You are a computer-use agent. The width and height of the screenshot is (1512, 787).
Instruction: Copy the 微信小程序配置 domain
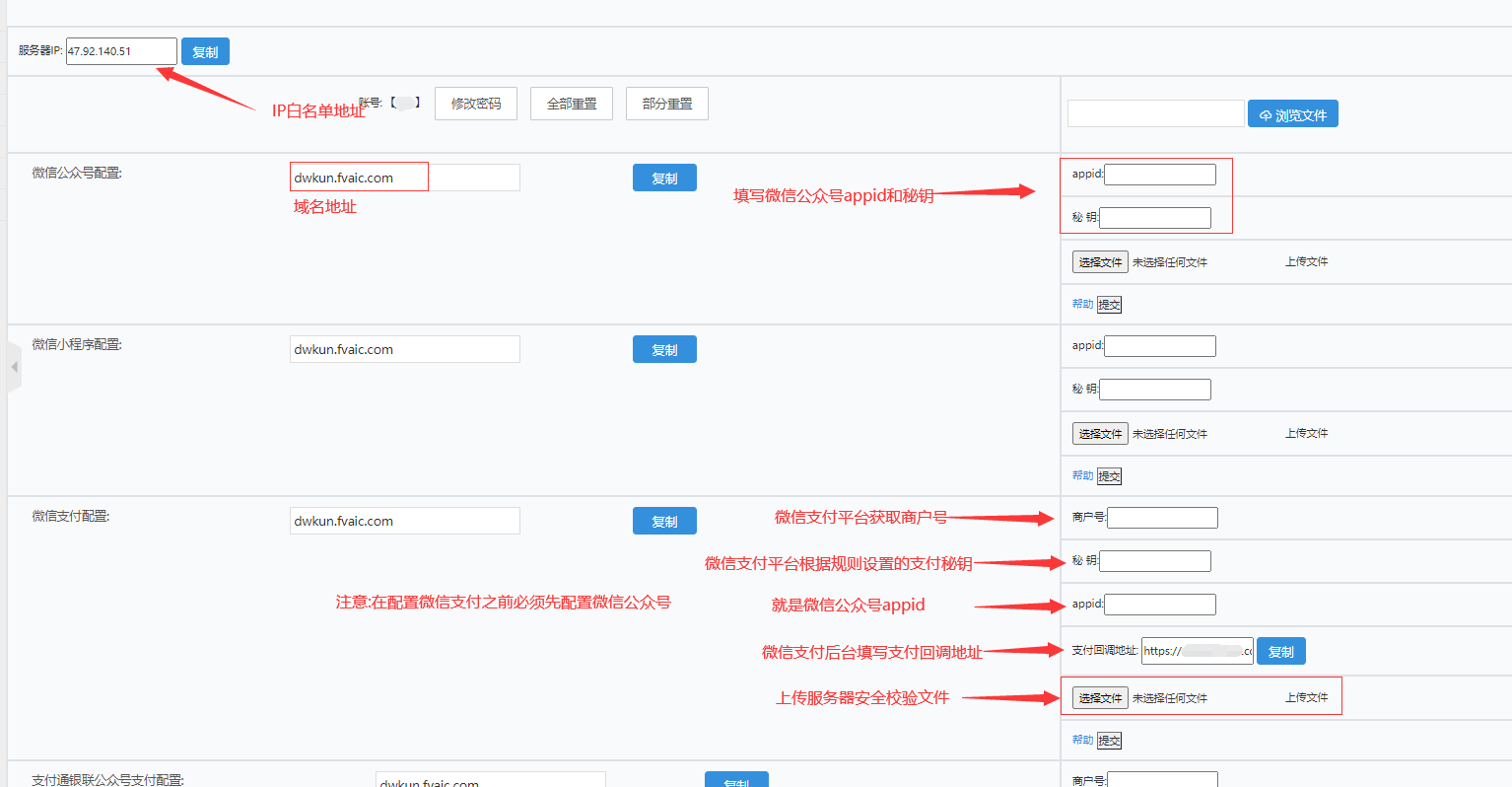664,349
